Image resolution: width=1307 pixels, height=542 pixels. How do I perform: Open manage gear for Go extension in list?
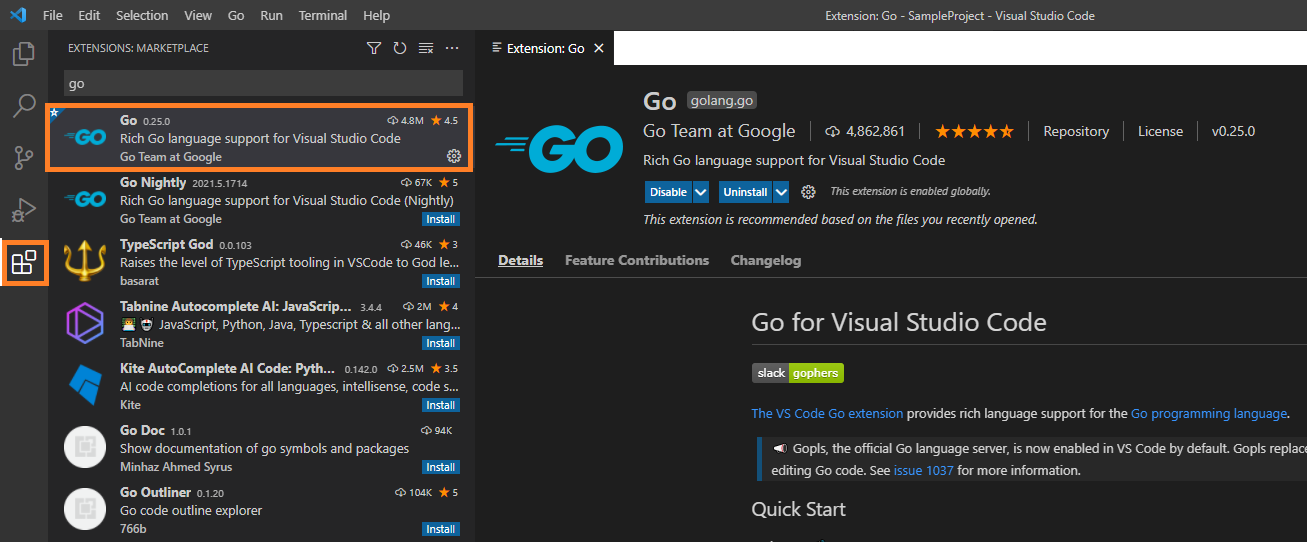point(453,156)
